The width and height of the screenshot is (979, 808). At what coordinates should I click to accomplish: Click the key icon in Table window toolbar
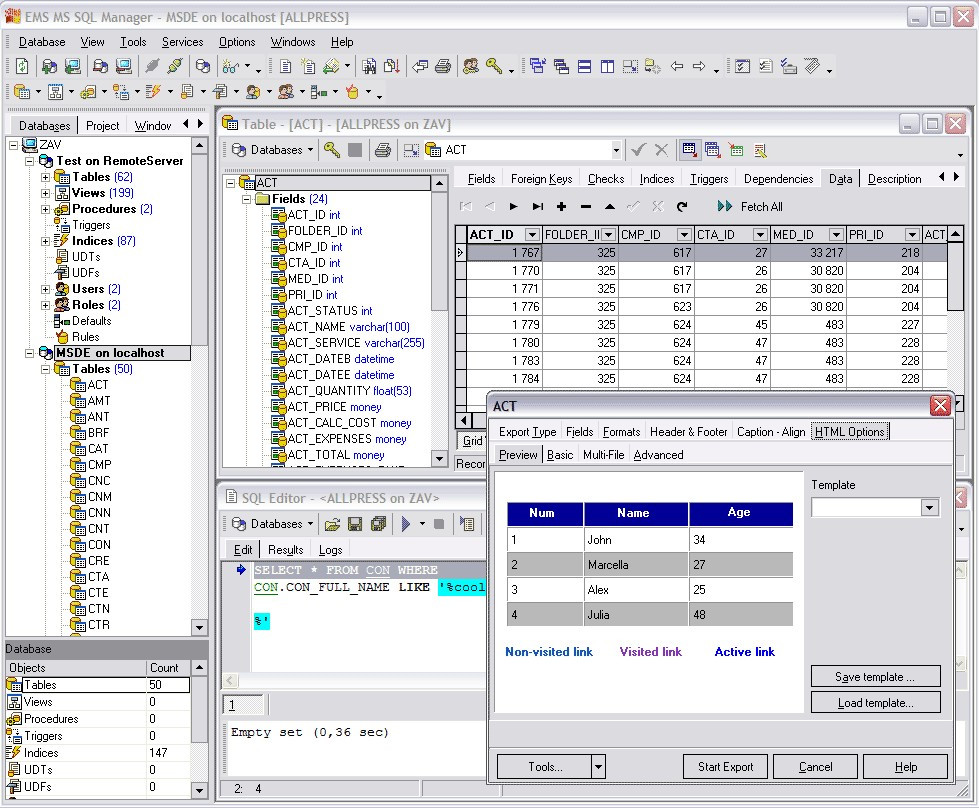point(332,150)
